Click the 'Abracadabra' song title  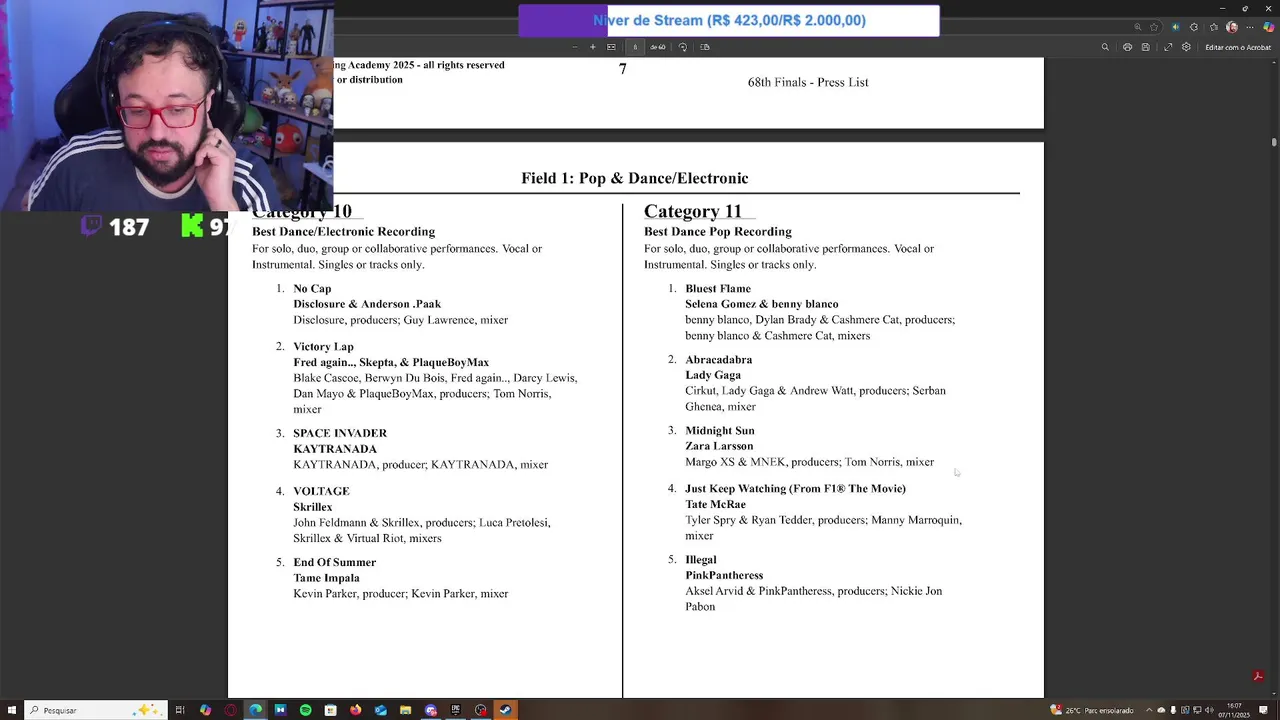(x=718, y=360)
